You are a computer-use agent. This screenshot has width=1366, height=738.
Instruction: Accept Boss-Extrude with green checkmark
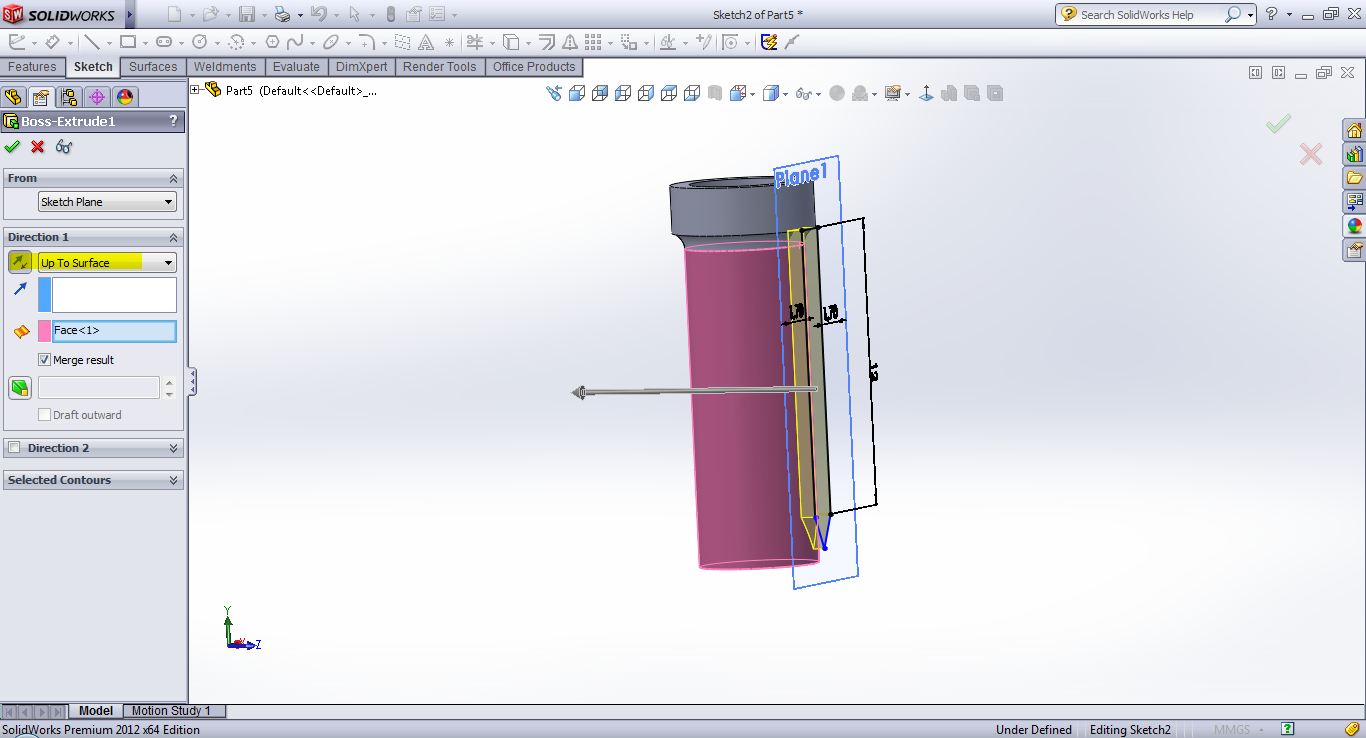(x=12, y=147)
